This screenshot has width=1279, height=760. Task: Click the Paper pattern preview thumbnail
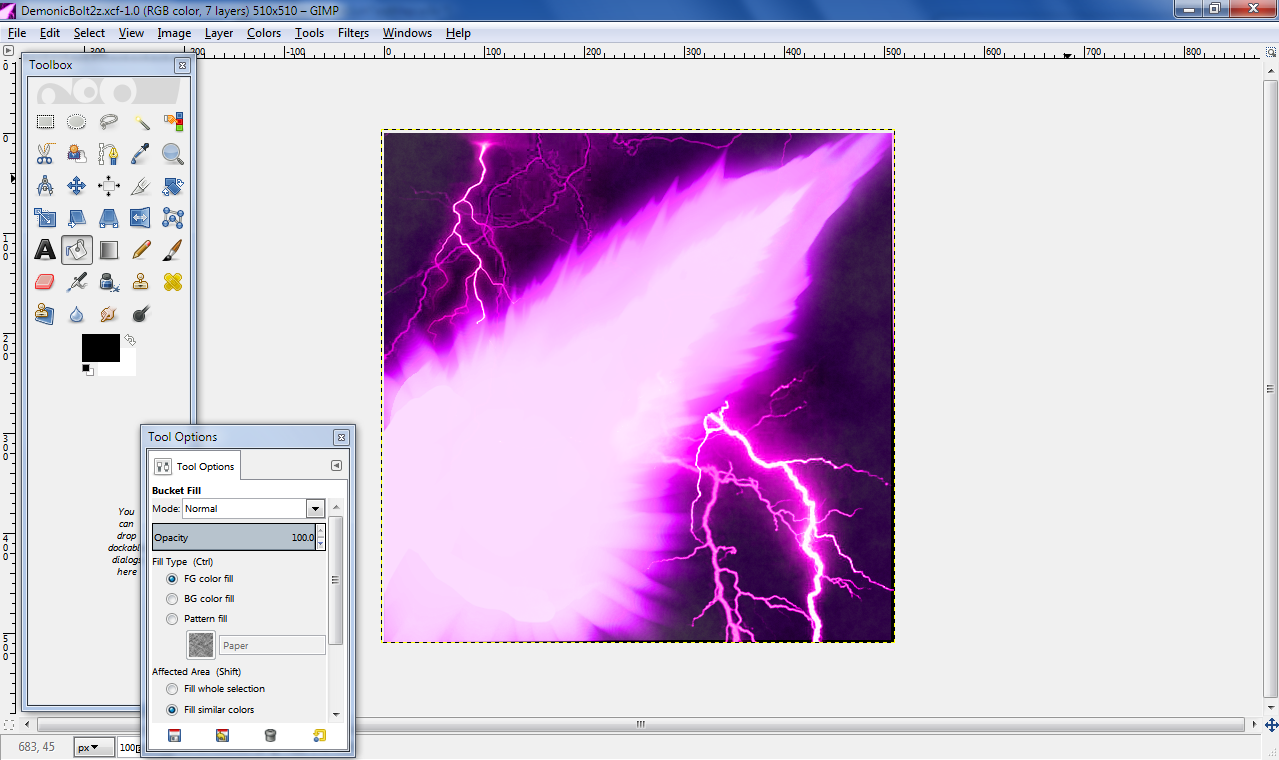pyautogui.click(x=201, y=645)
